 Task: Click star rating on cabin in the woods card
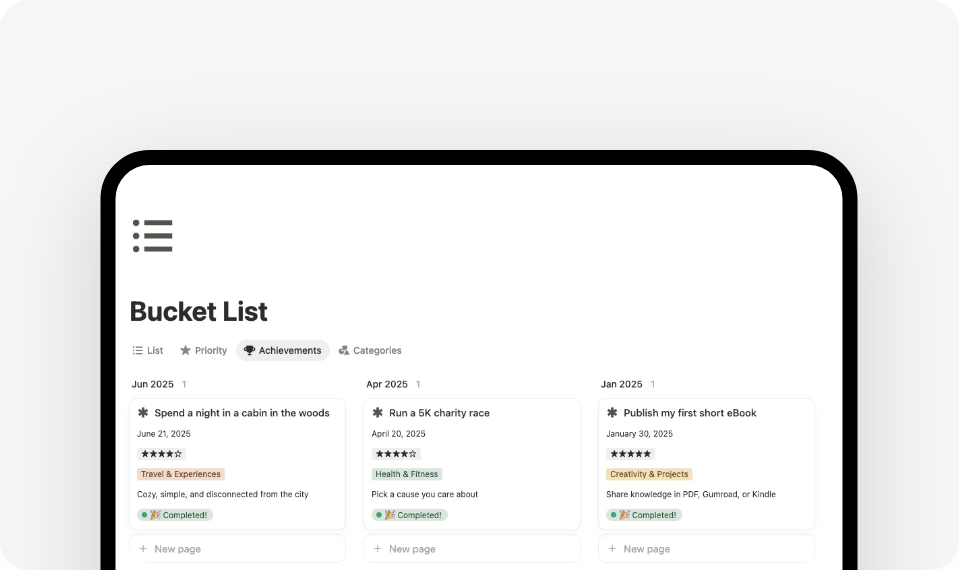tap(161, 454)
